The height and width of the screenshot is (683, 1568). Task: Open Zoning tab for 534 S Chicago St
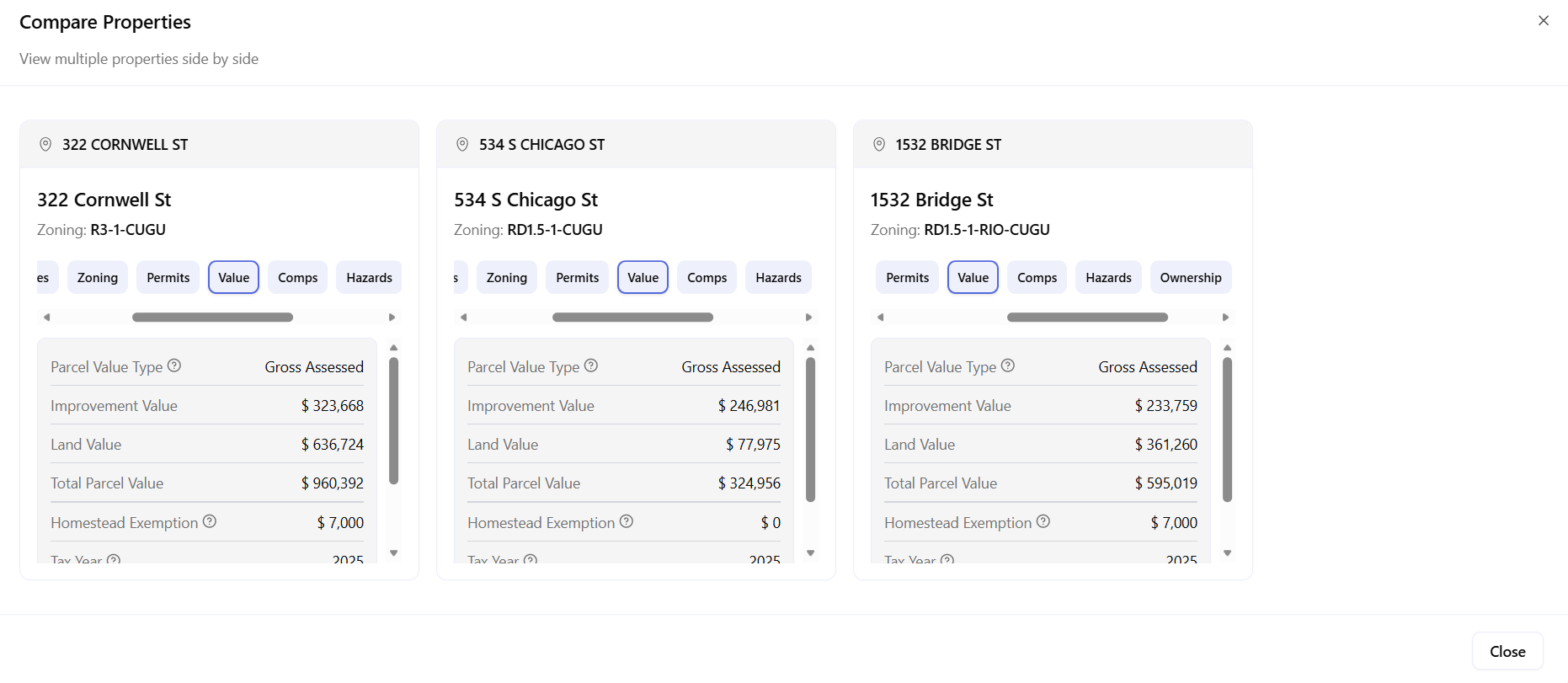click(507, 277)
